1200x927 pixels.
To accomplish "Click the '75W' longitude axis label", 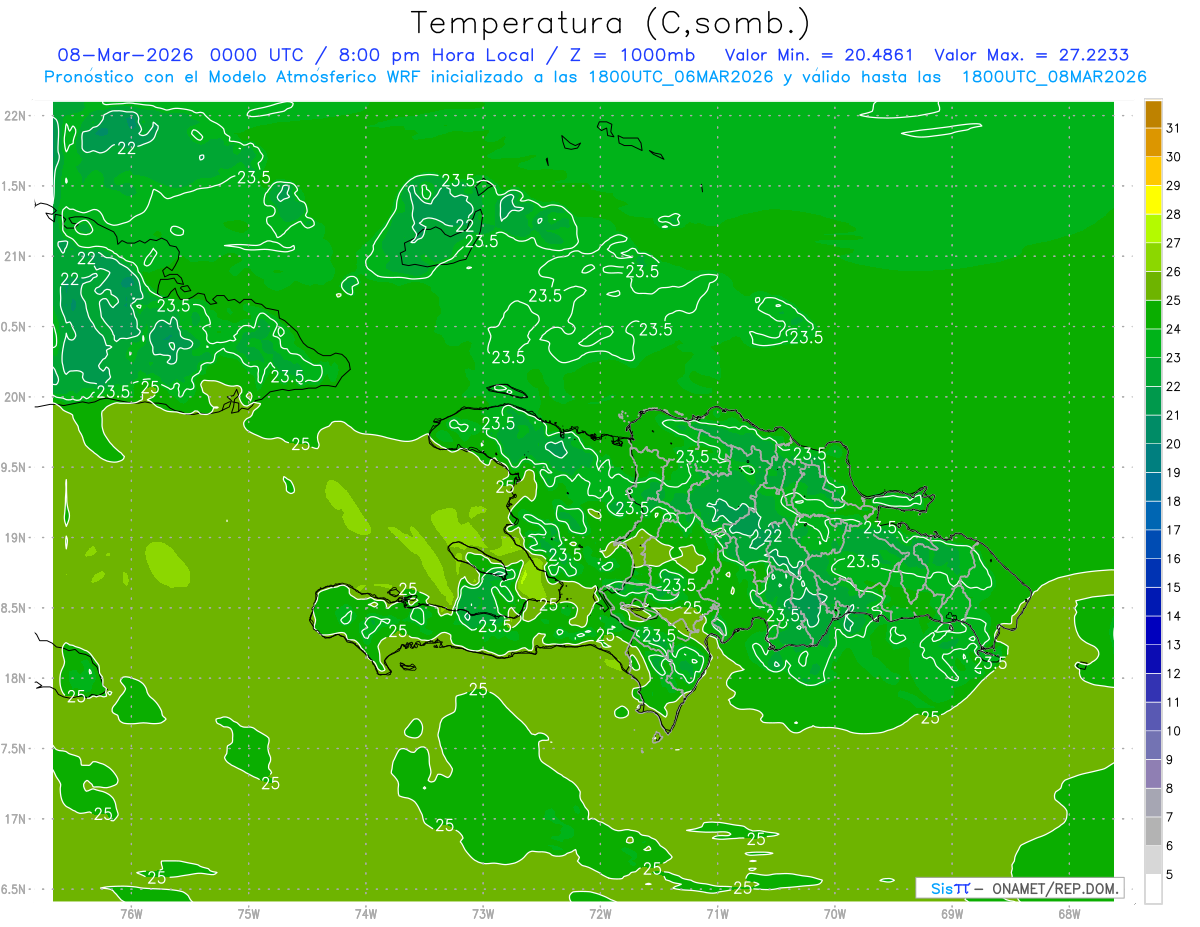I will pyautogui.click(x=249, y=913).
